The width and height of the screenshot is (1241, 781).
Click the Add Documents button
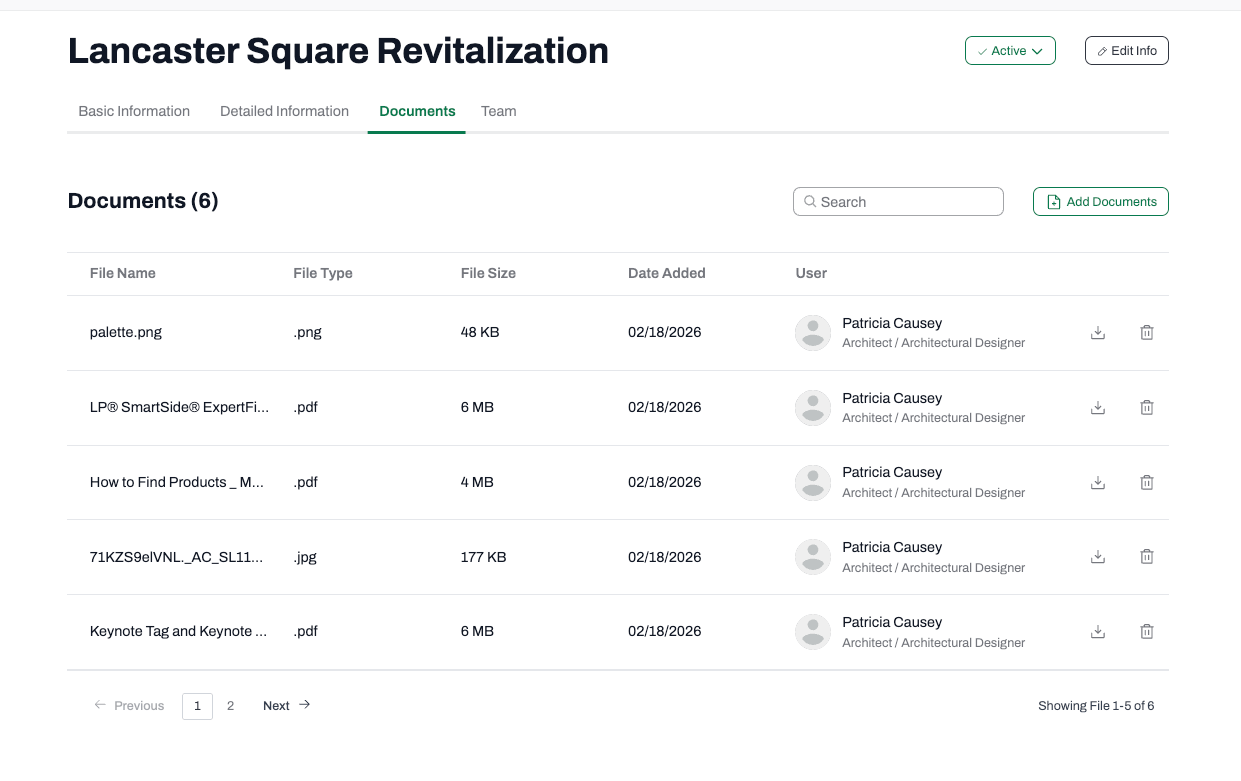pos(1100,202)
